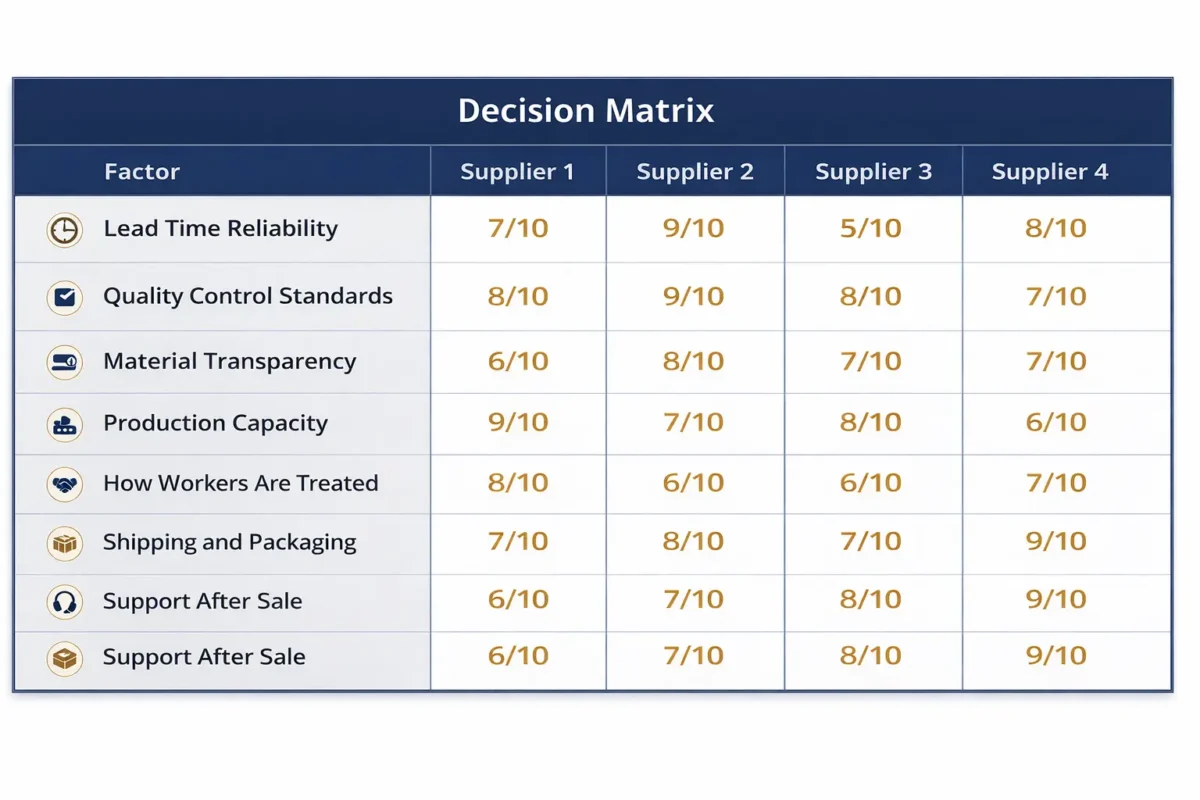1200x800 pixels.
Task: Click Supplier 3's Lead Time Reliability score
Action: 872,229
